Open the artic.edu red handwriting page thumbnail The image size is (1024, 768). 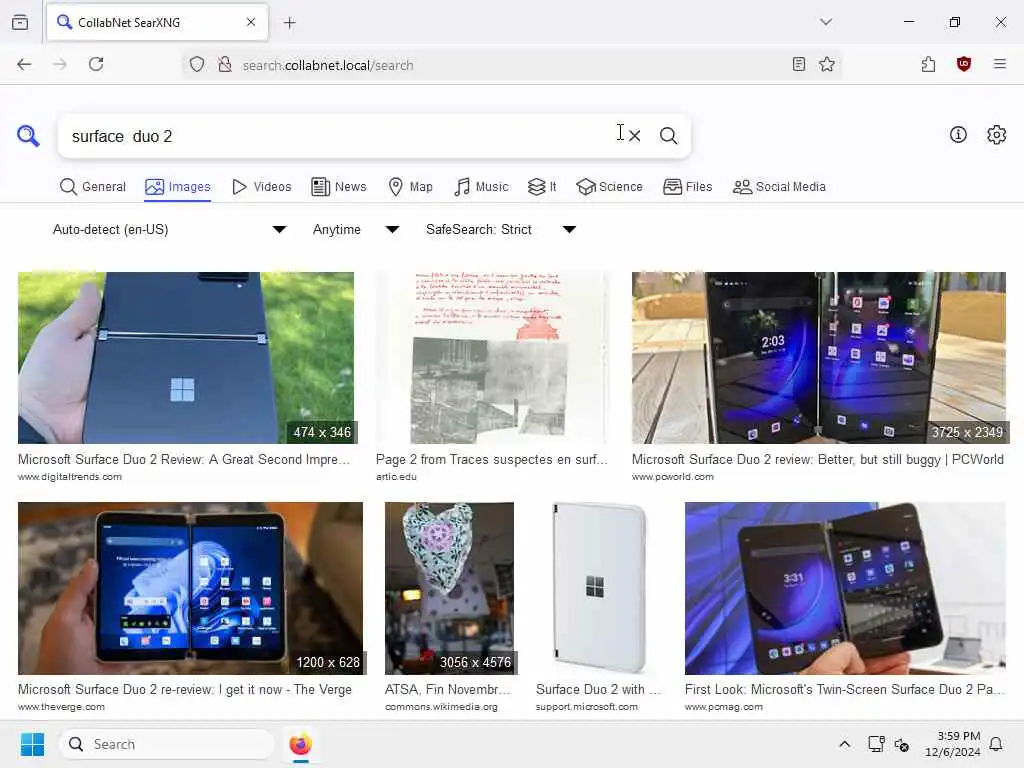[x=492, y=358]
